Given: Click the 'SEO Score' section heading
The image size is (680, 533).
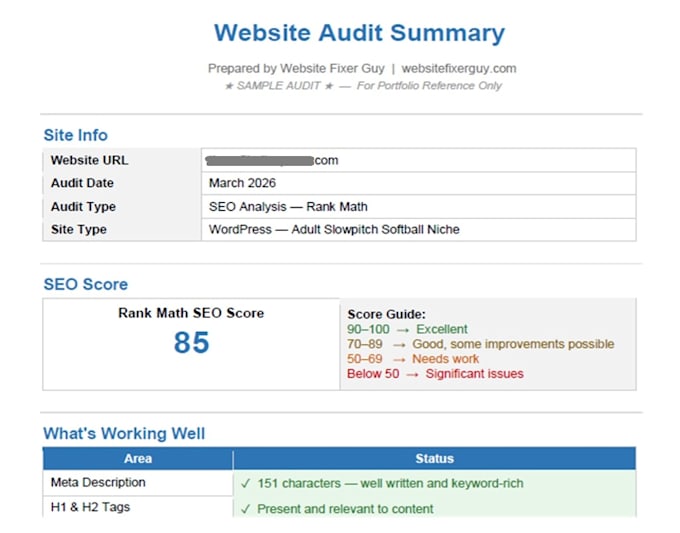Looking at the screenshot, I should tap(85, 284).
